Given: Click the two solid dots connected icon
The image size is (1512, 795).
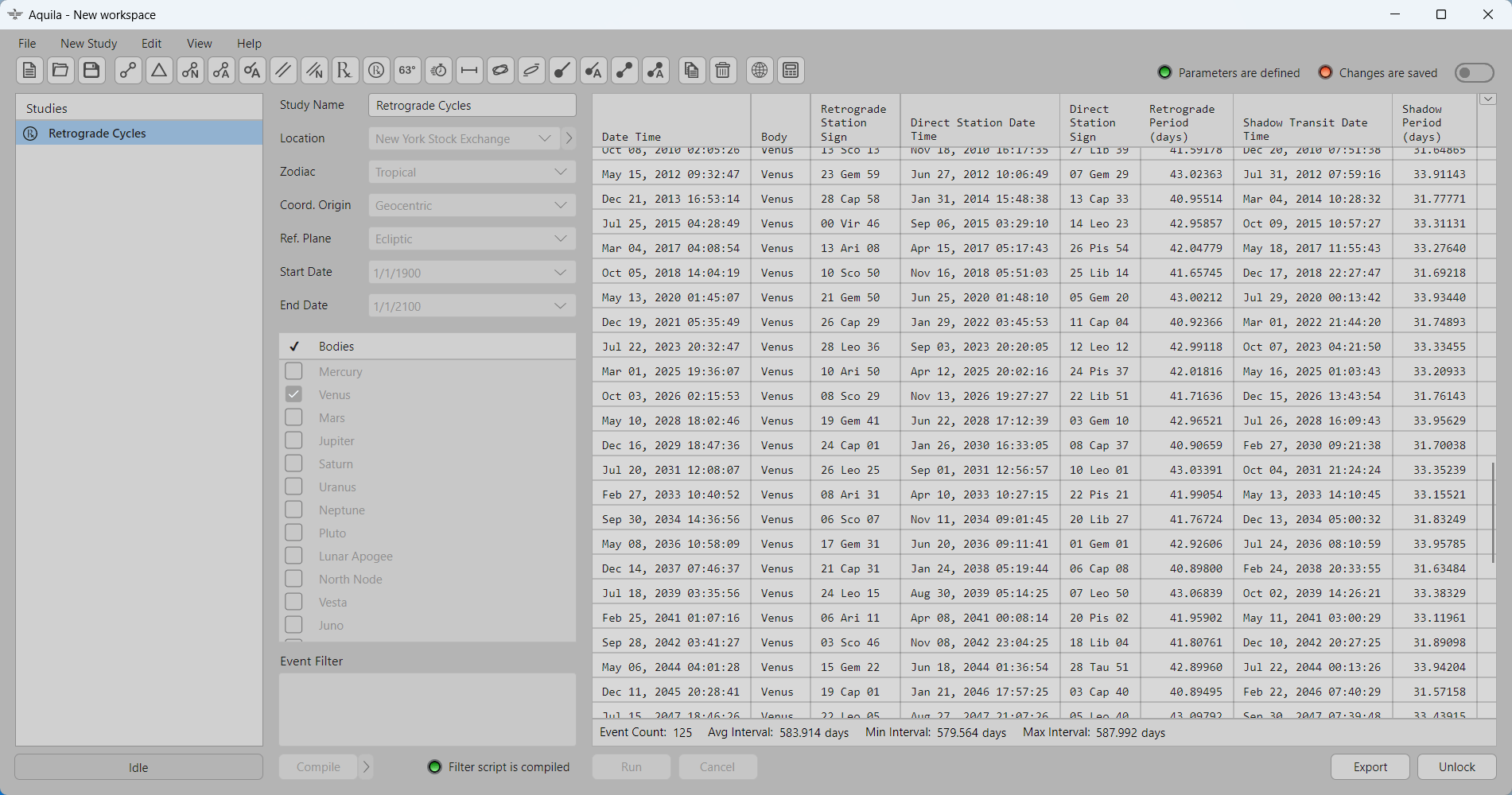Looking at the screenshot, I should pyautogui.click(x=624, y=71).
